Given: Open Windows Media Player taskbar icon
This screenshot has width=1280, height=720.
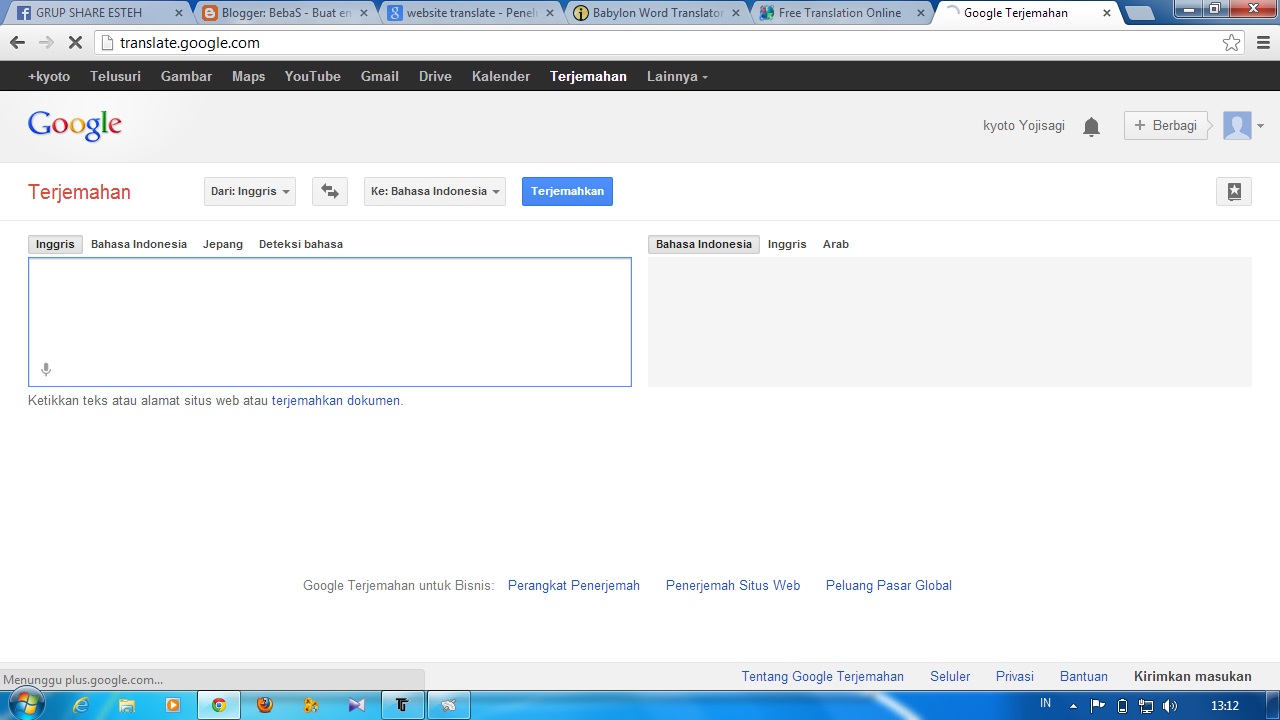Looking at the screenshot, I should click(x=172, y=705).
